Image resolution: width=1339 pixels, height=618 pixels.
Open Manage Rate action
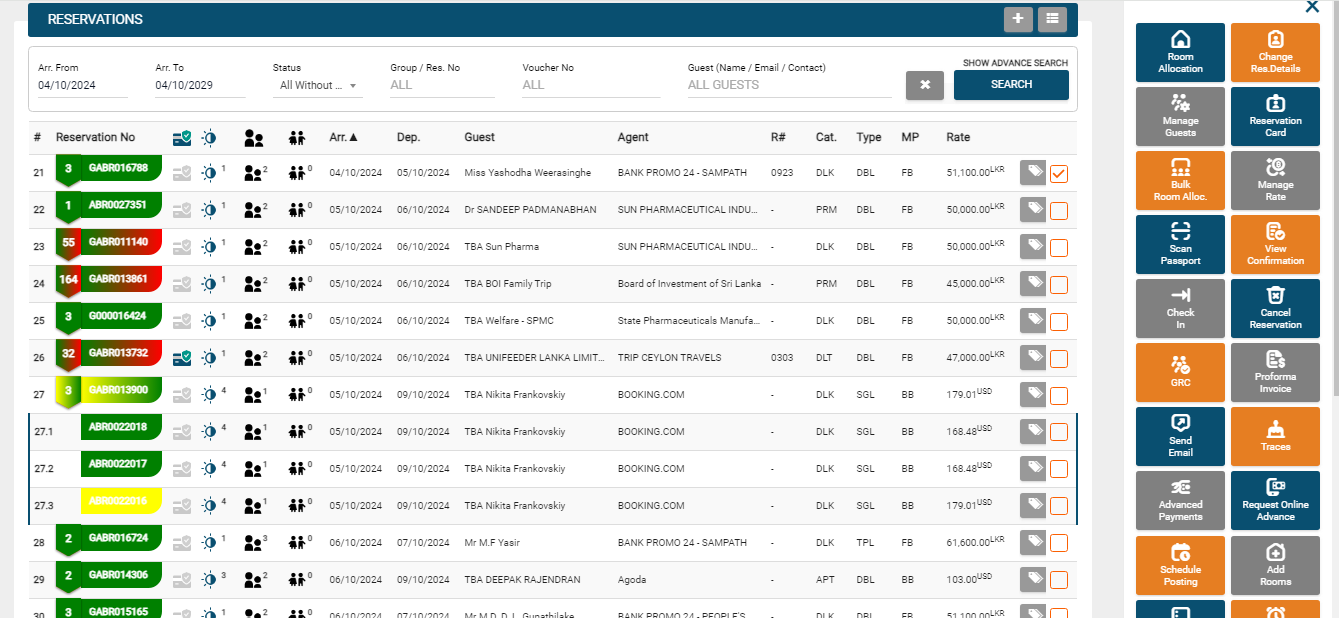[1275, 181]
